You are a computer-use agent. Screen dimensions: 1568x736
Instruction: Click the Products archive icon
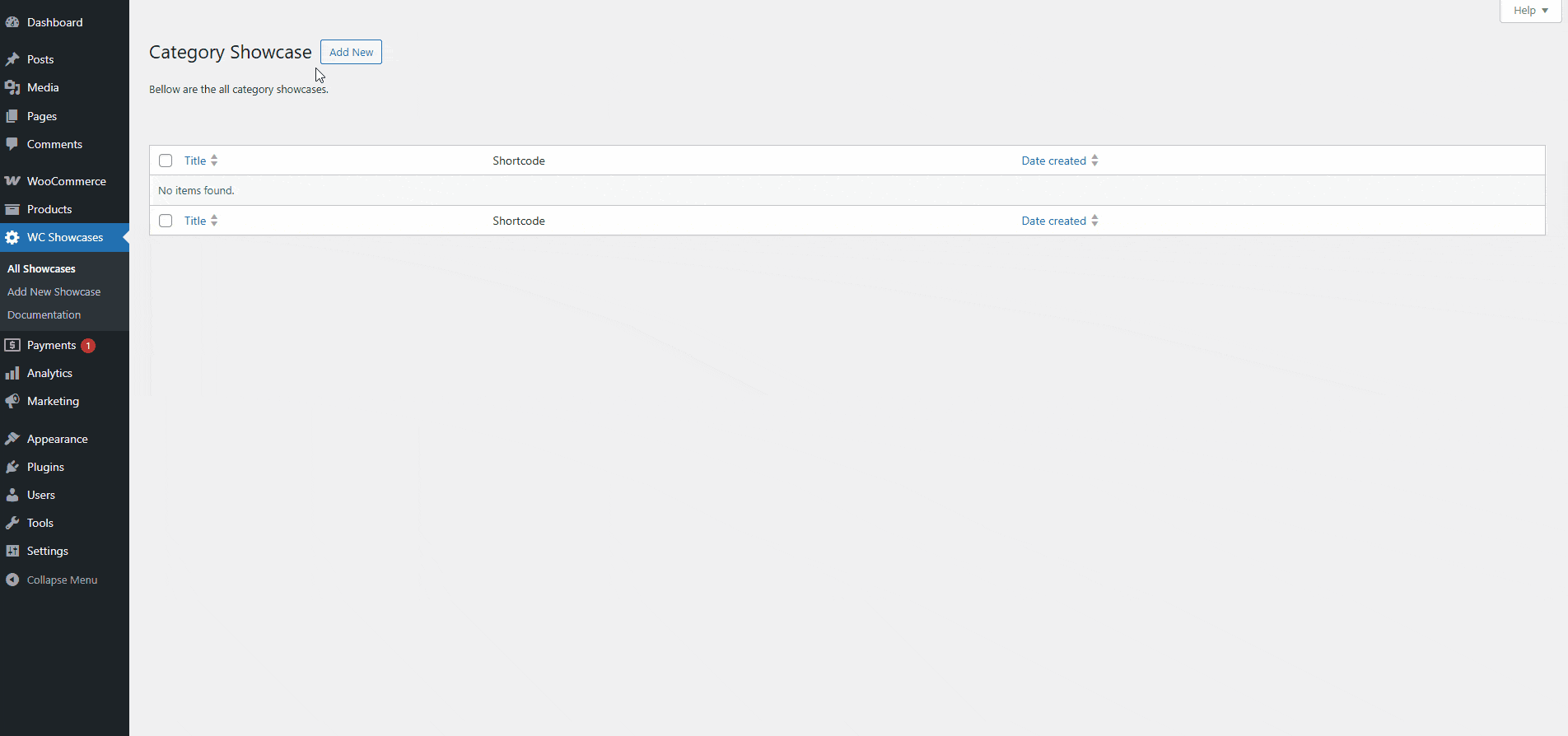point(12,209)
